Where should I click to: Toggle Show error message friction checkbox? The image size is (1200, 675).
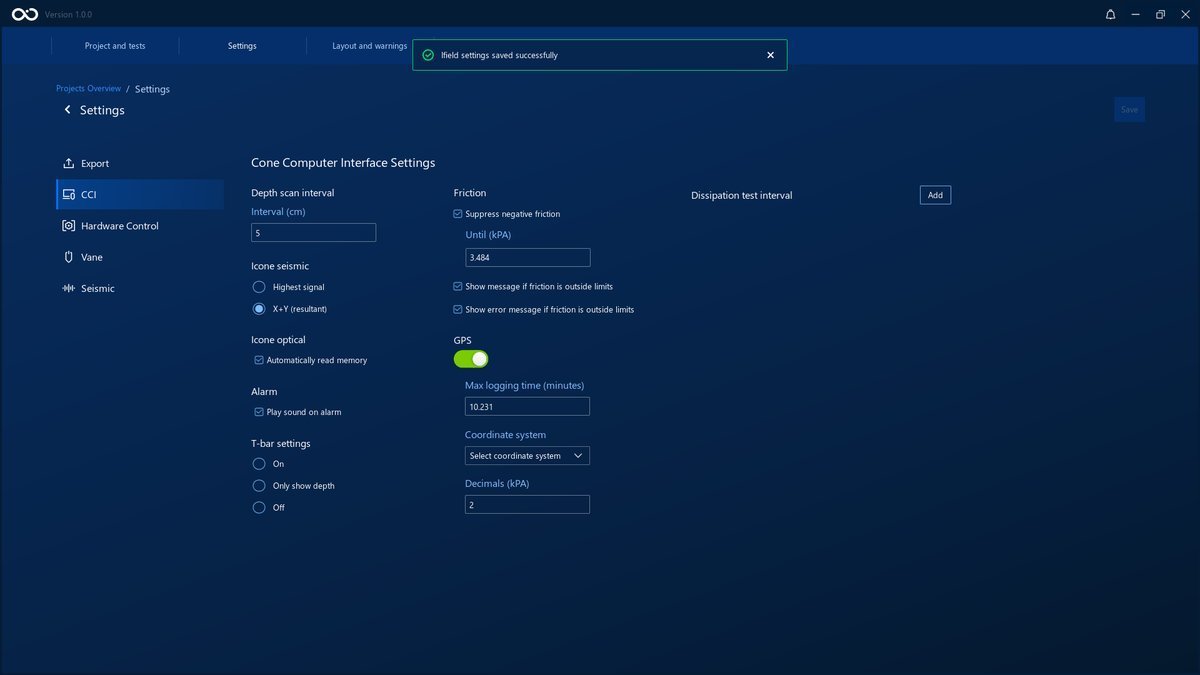(458, 309)
